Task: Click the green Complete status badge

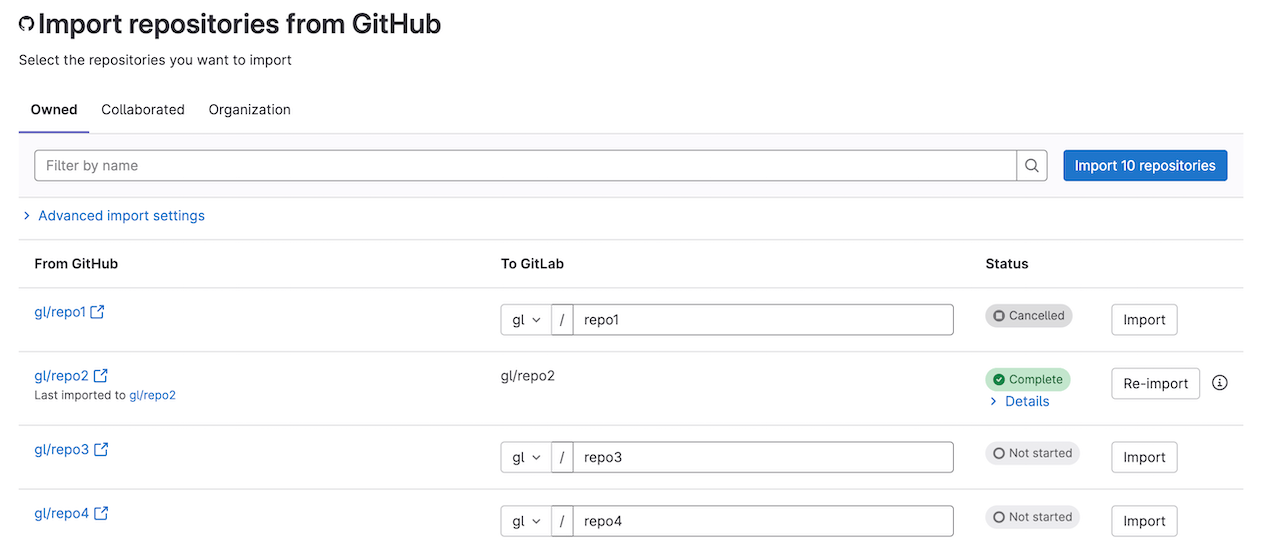Action: (1027, 380)
